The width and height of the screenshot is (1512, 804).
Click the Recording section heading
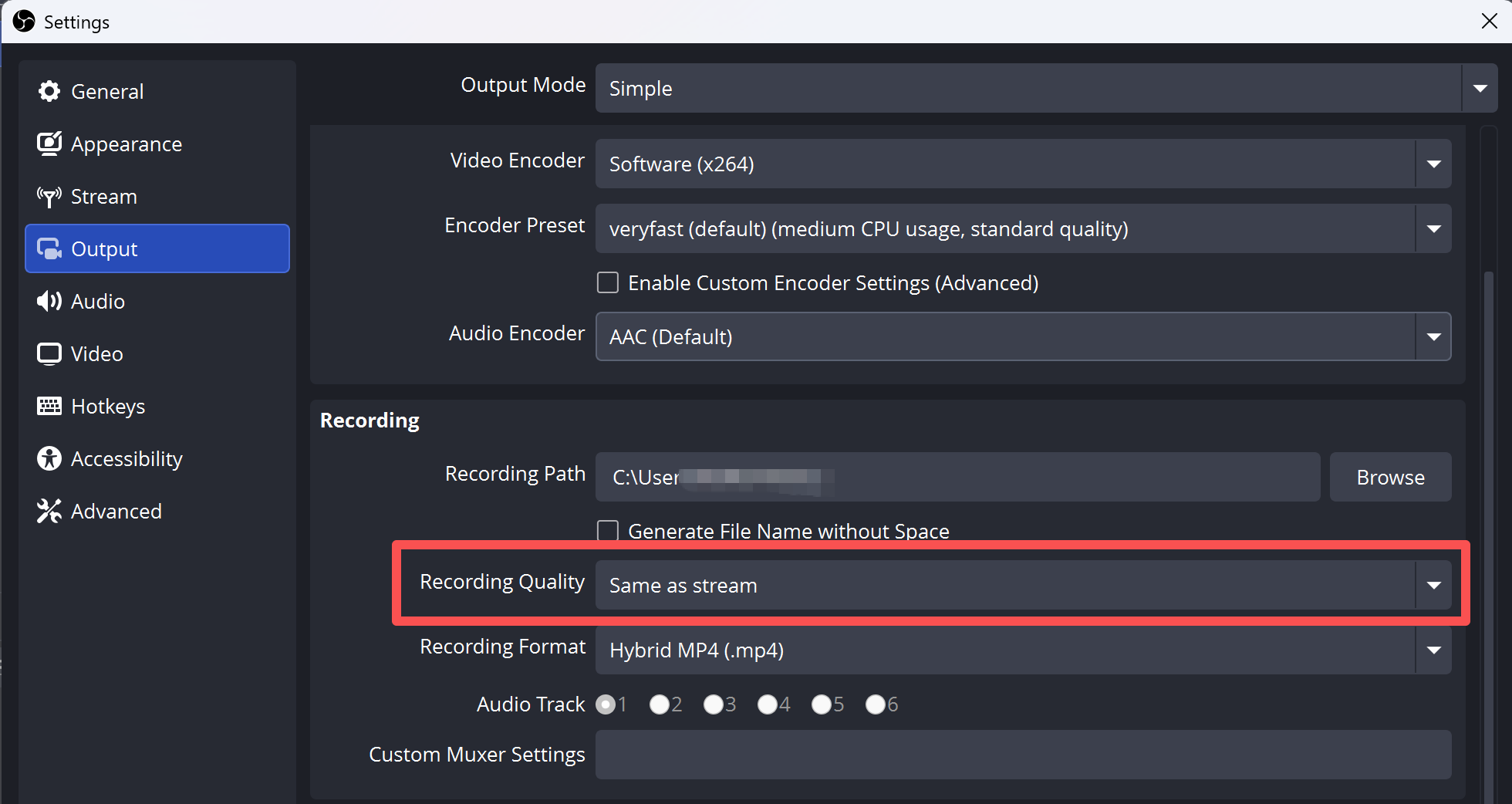370,421
